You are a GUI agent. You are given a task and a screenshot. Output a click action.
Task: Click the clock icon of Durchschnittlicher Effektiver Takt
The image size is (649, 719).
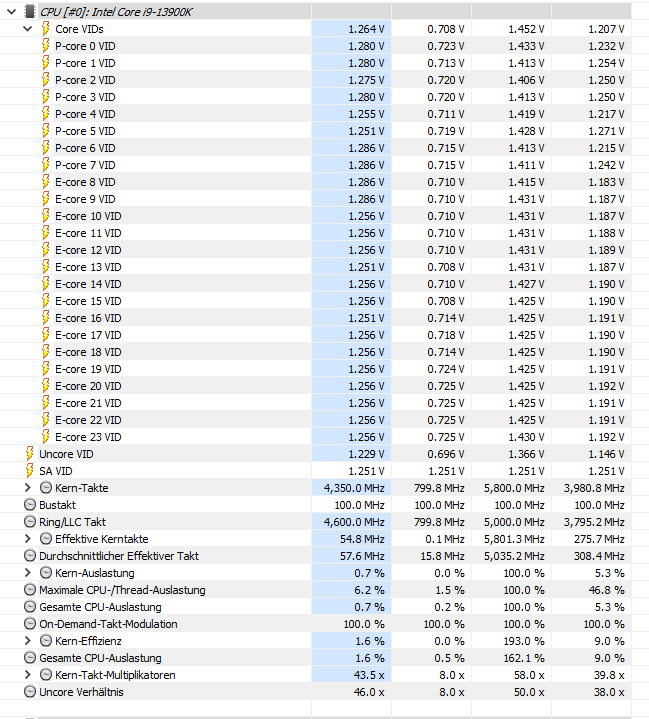tap(30, 556)
